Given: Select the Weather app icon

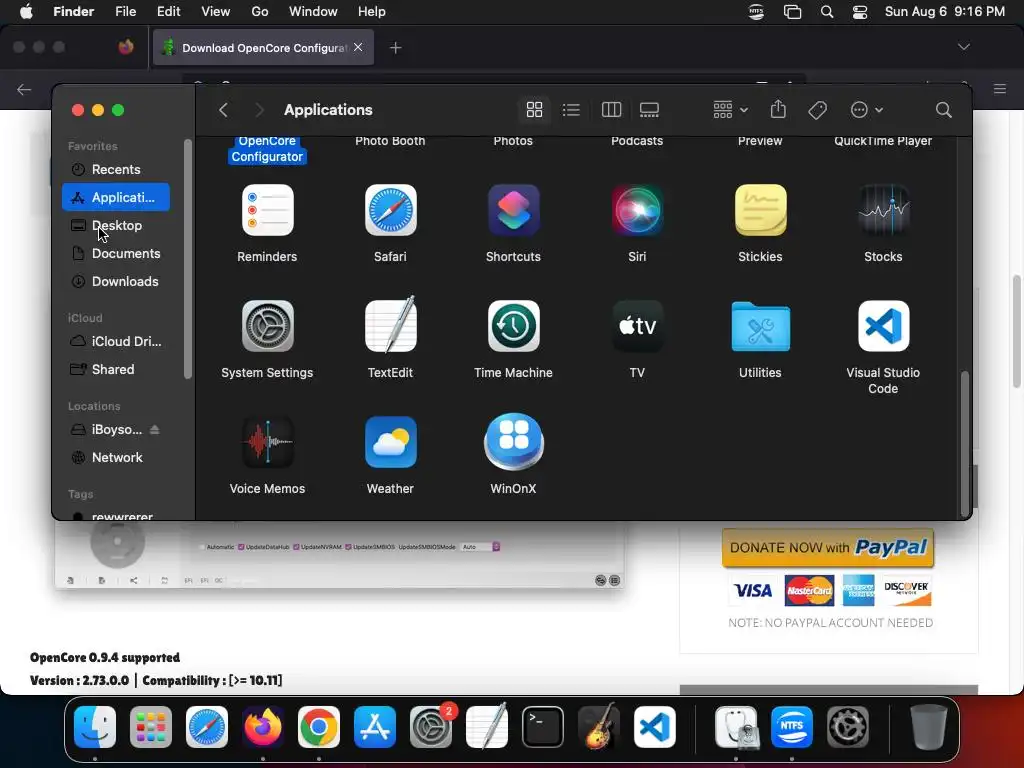Looking at the screenshot, I should 390,442.
